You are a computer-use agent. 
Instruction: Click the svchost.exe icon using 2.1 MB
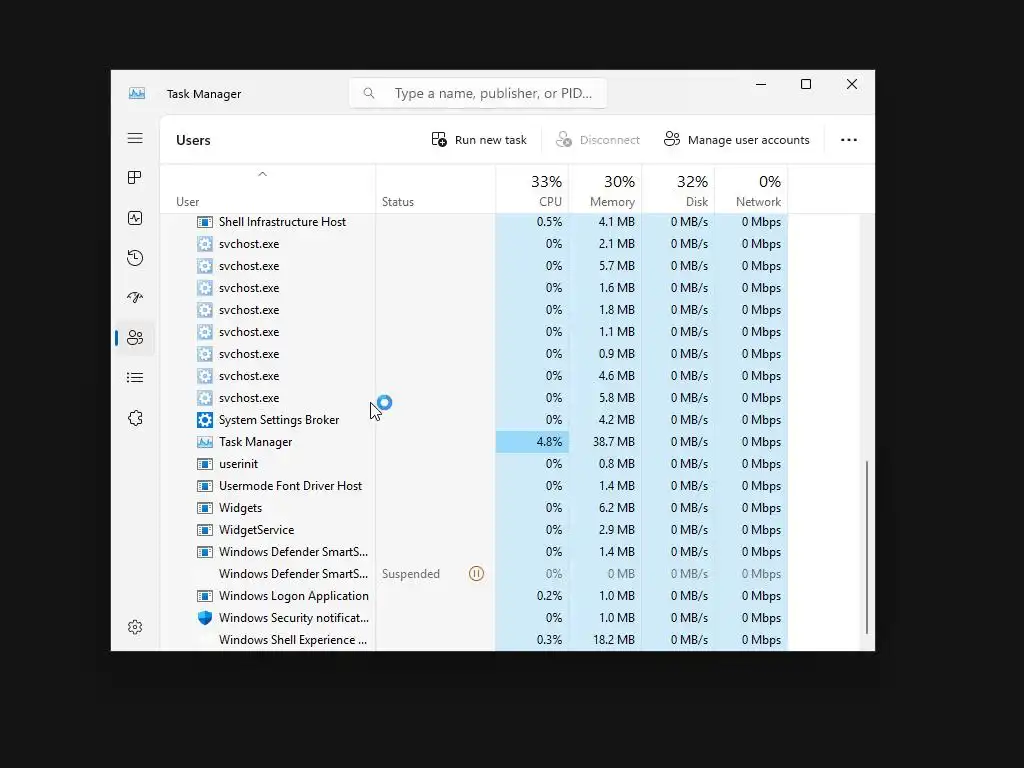pyautogui.click(x=204, y=244)
